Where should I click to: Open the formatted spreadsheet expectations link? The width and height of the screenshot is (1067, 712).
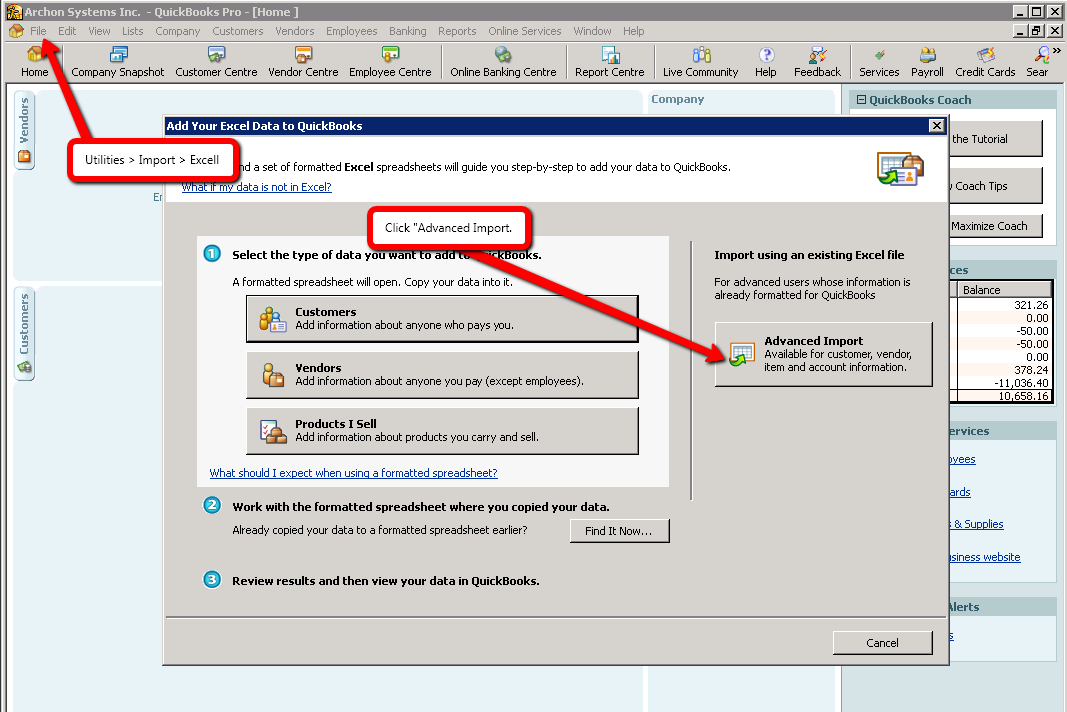point(353,473)
